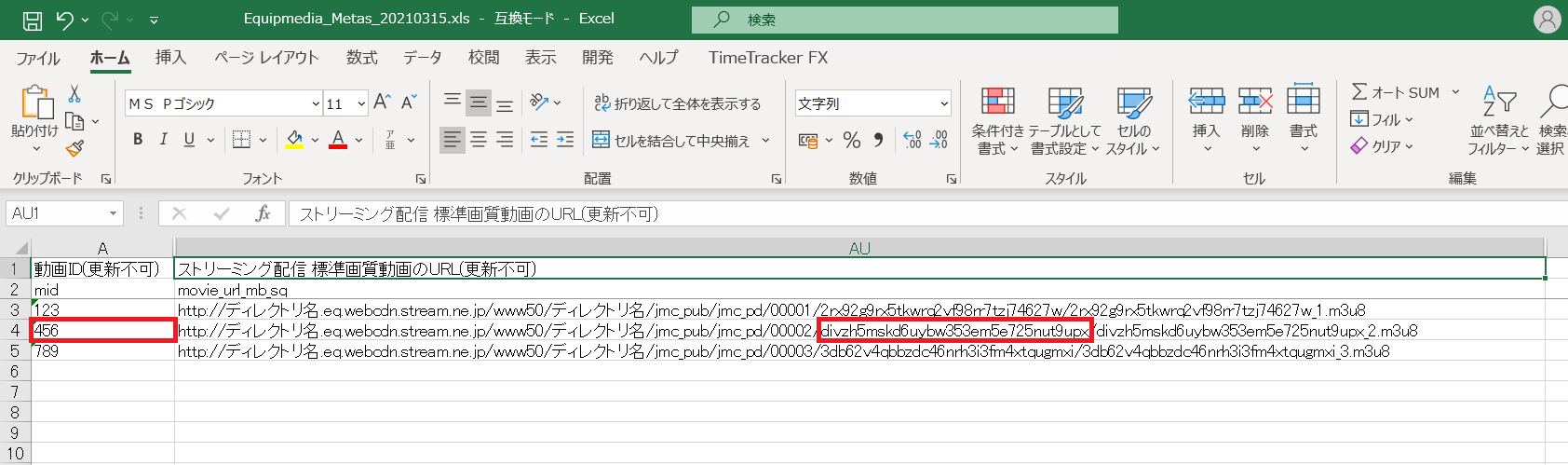Viewport: 1568px width, 465px height.
Task: Open Quick Access Toolbar customize arrow
Action: pos(155,20)
